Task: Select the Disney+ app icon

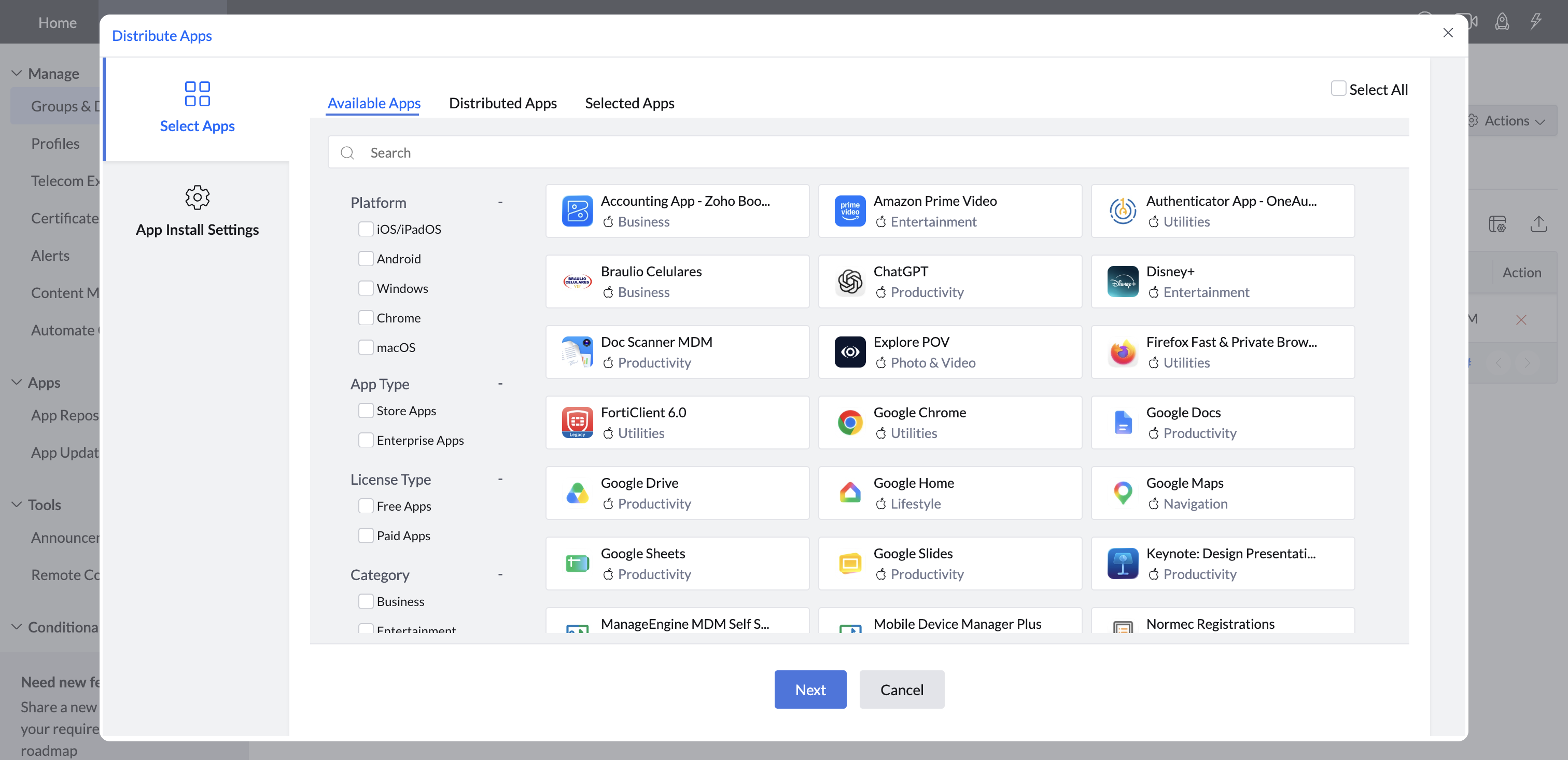Action: [x=1123, y=282]
